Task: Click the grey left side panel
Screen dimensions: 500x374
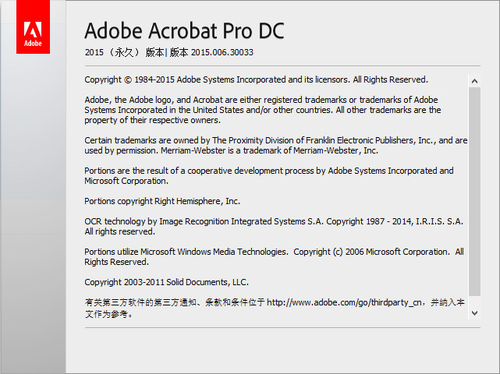Action: point(33,213)
